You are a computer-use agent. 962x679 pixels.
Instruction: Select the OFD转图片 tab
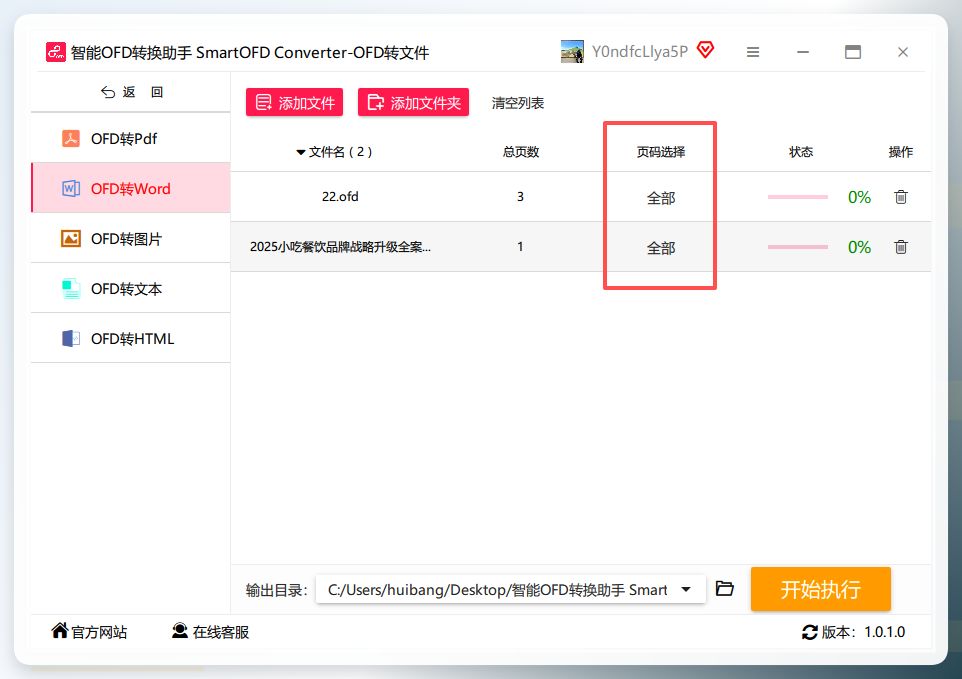[131, 239]
